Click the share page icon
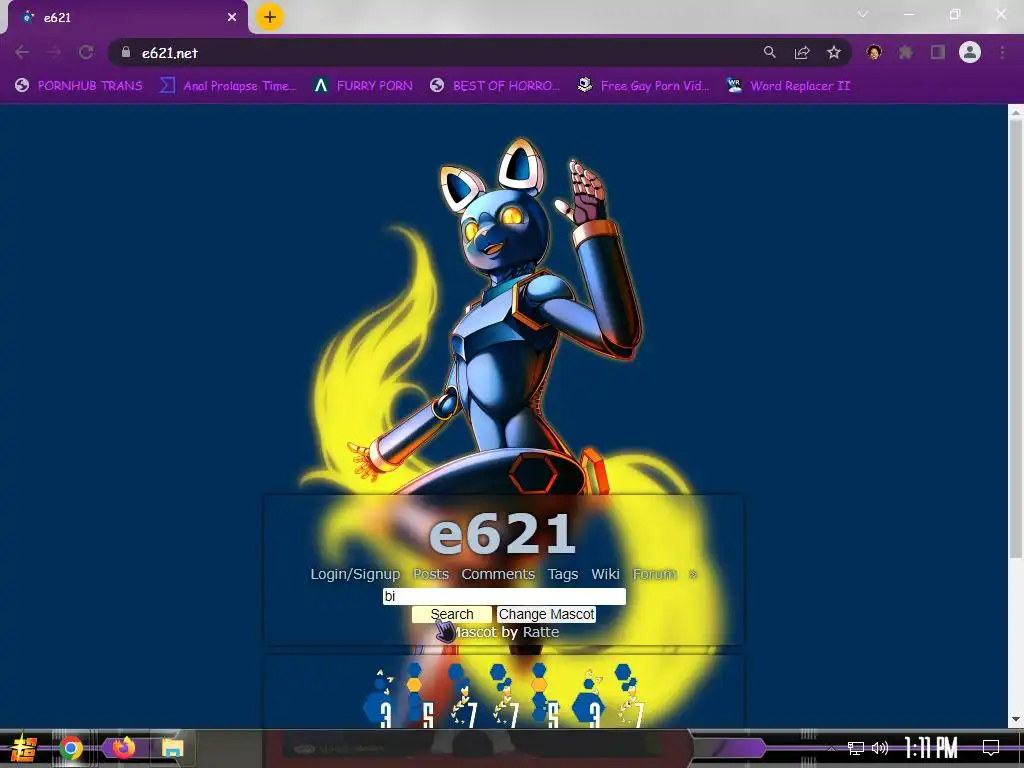Screen dimensions: 1024x768 click(x=802, y=52)
